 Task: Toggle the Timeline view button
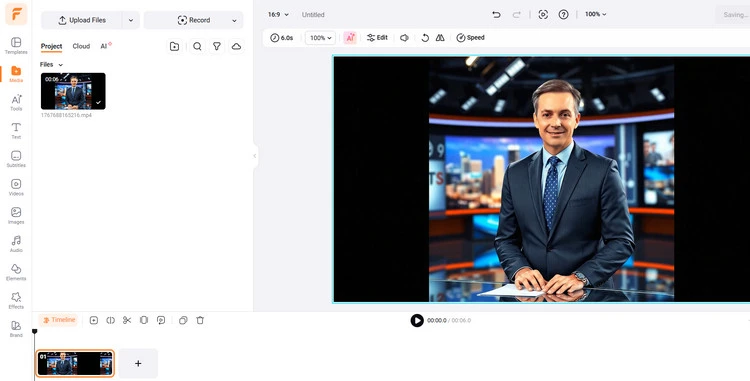click(x=58, y=320)
